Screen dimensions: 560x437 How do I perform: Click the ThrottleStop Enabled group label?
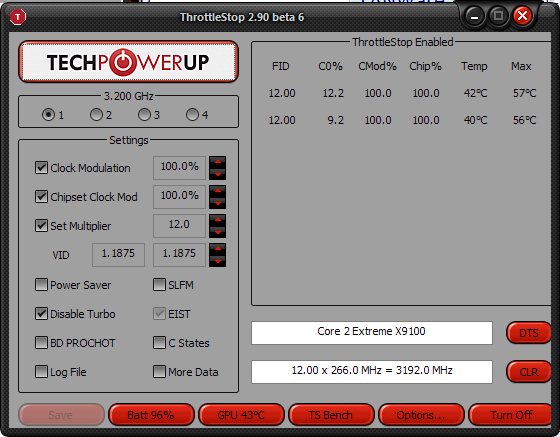tap(403, 42)
